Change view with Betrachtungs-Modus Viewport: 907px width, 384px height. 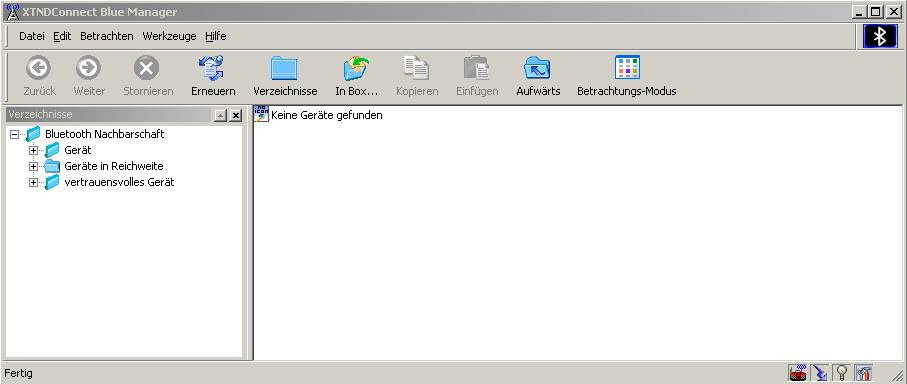626,76
